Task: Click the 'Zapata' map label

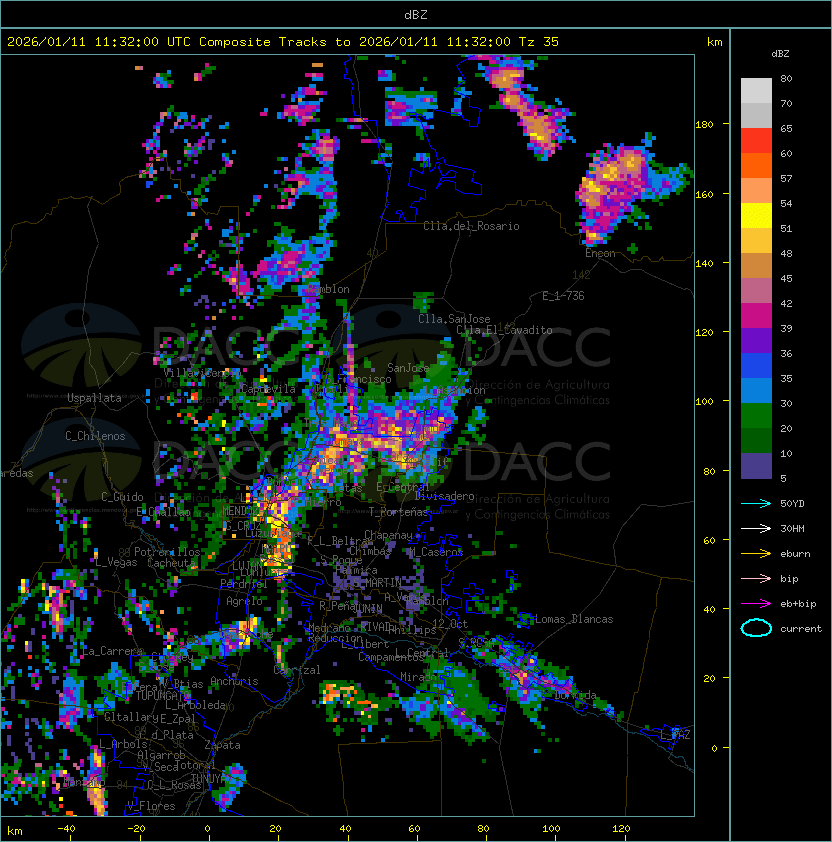Action: point(222,745)
